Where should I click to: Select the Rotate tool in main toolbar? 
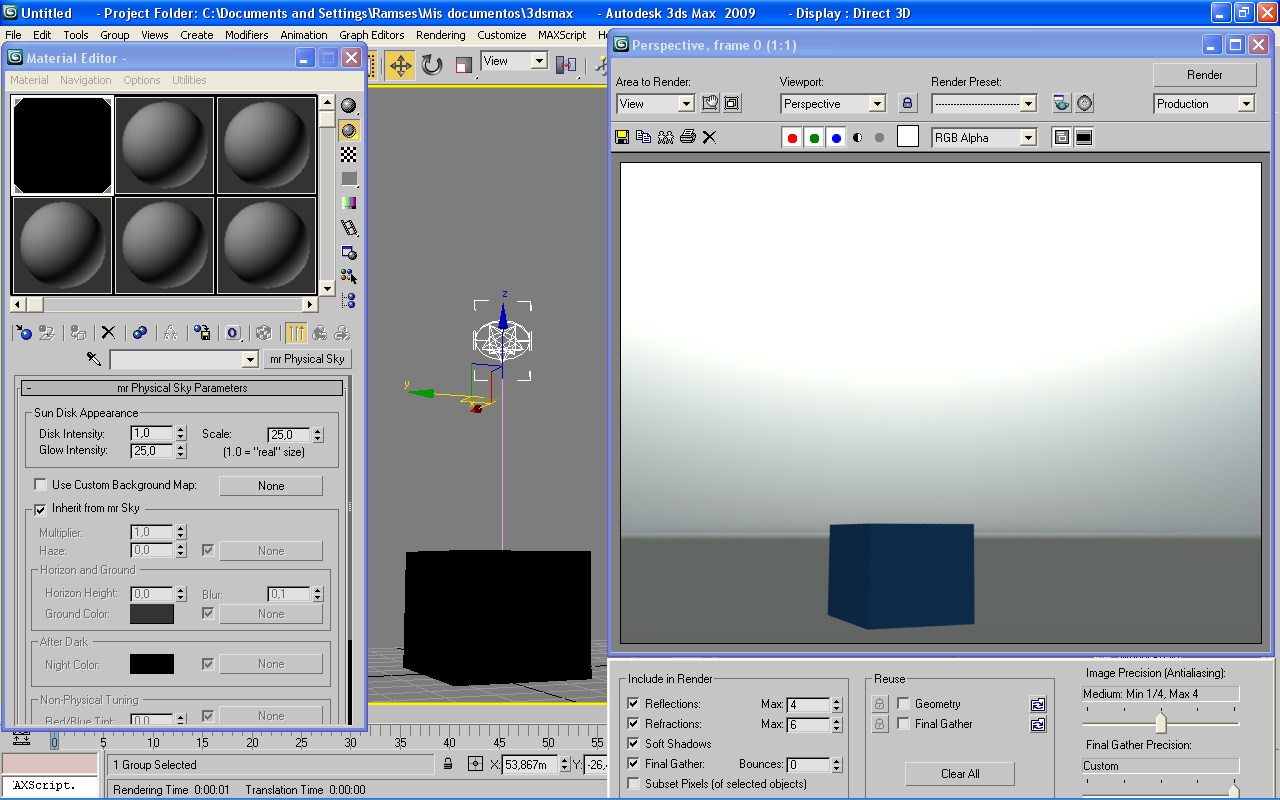(432, 65)
